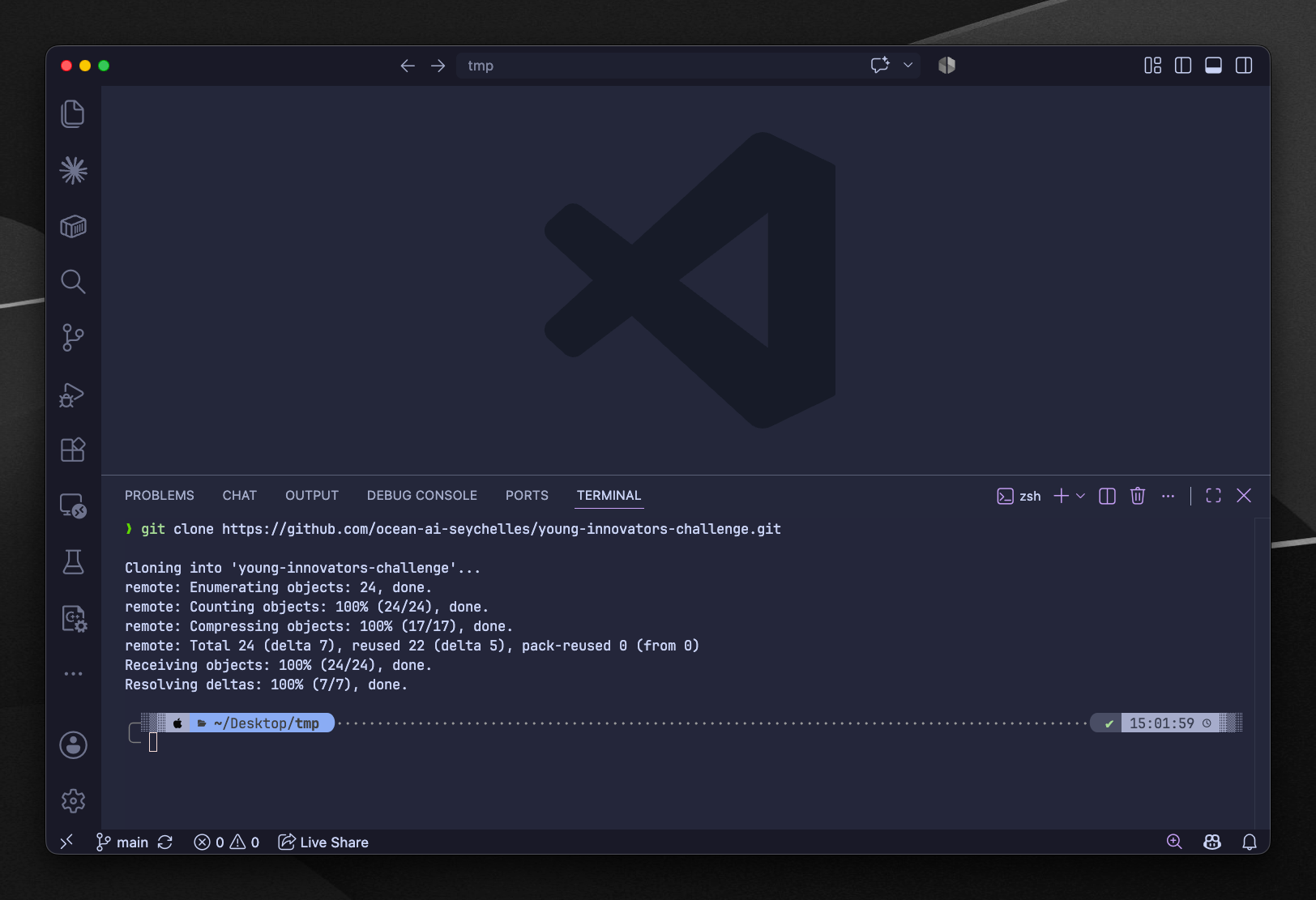This screenshot has width=1316, height=900.
Task: Click "Cloning into 'young-innovators-challenge'..." line
Action: (x=302, y=568)
